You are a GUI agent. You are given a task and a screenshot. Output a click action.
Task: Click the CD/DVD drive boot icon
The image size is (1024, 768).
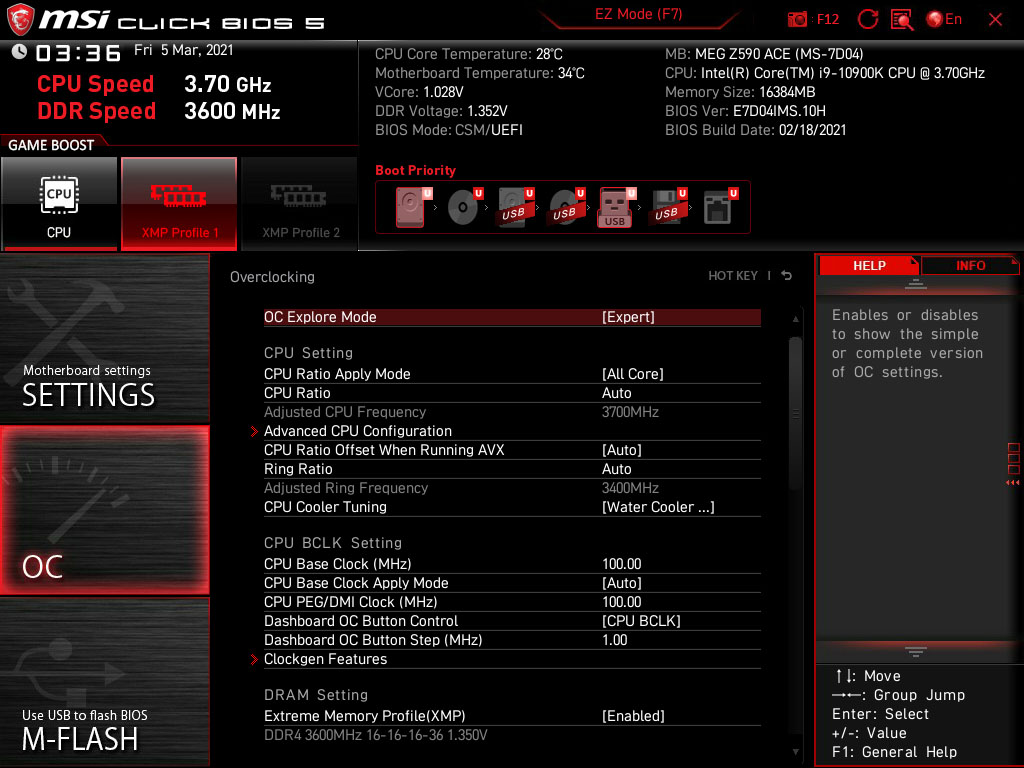click(x=462, y=205)
